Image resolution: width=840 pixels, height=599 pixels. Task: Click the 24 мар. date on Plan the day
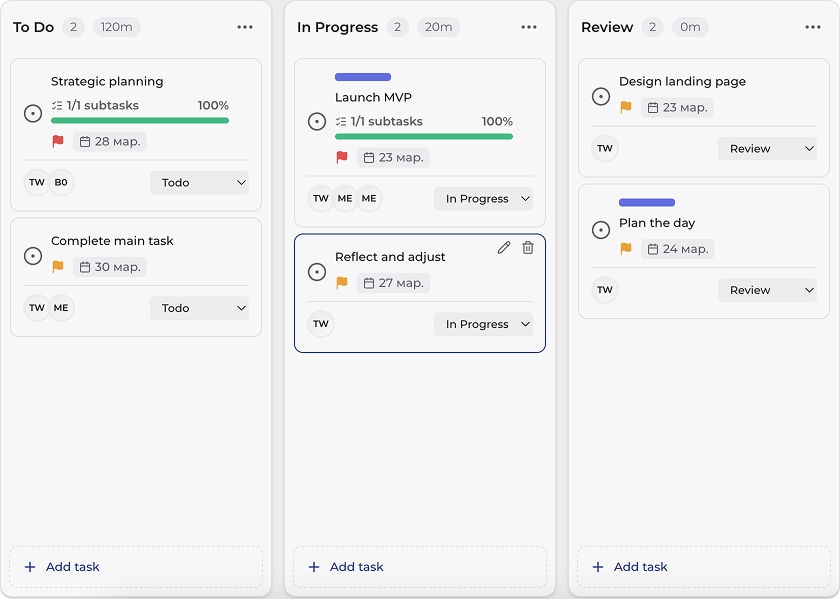(678, 249)
